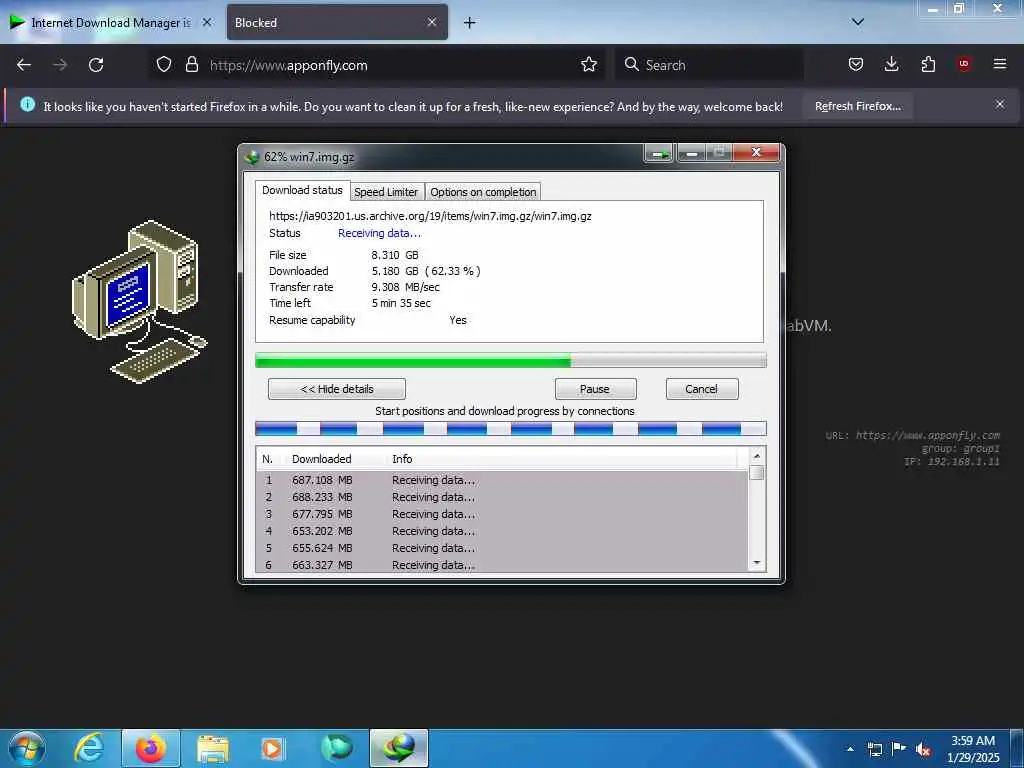Cancel the download
Screen dimensions: 1024x768
[702, 389]
